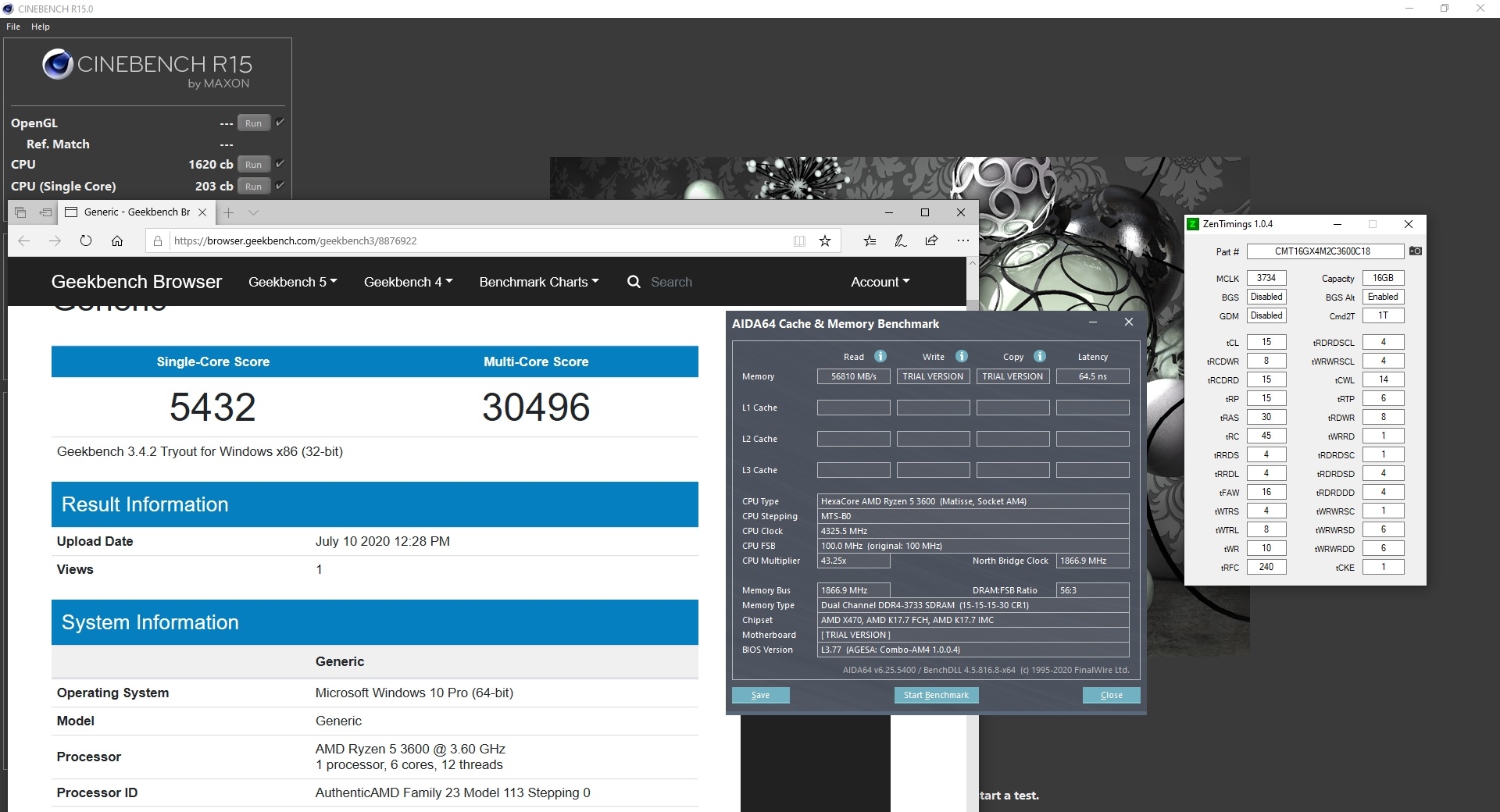Open Cinebench File menu
The image size is (1500, 812).
coord(13,27)
